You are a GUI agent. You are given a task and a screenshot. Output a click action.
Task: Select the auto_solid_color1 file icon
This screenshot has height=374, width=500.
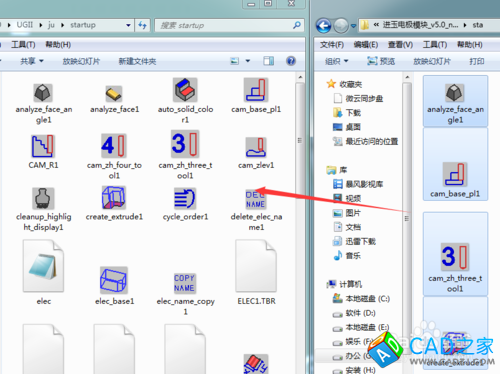(185, 90)
